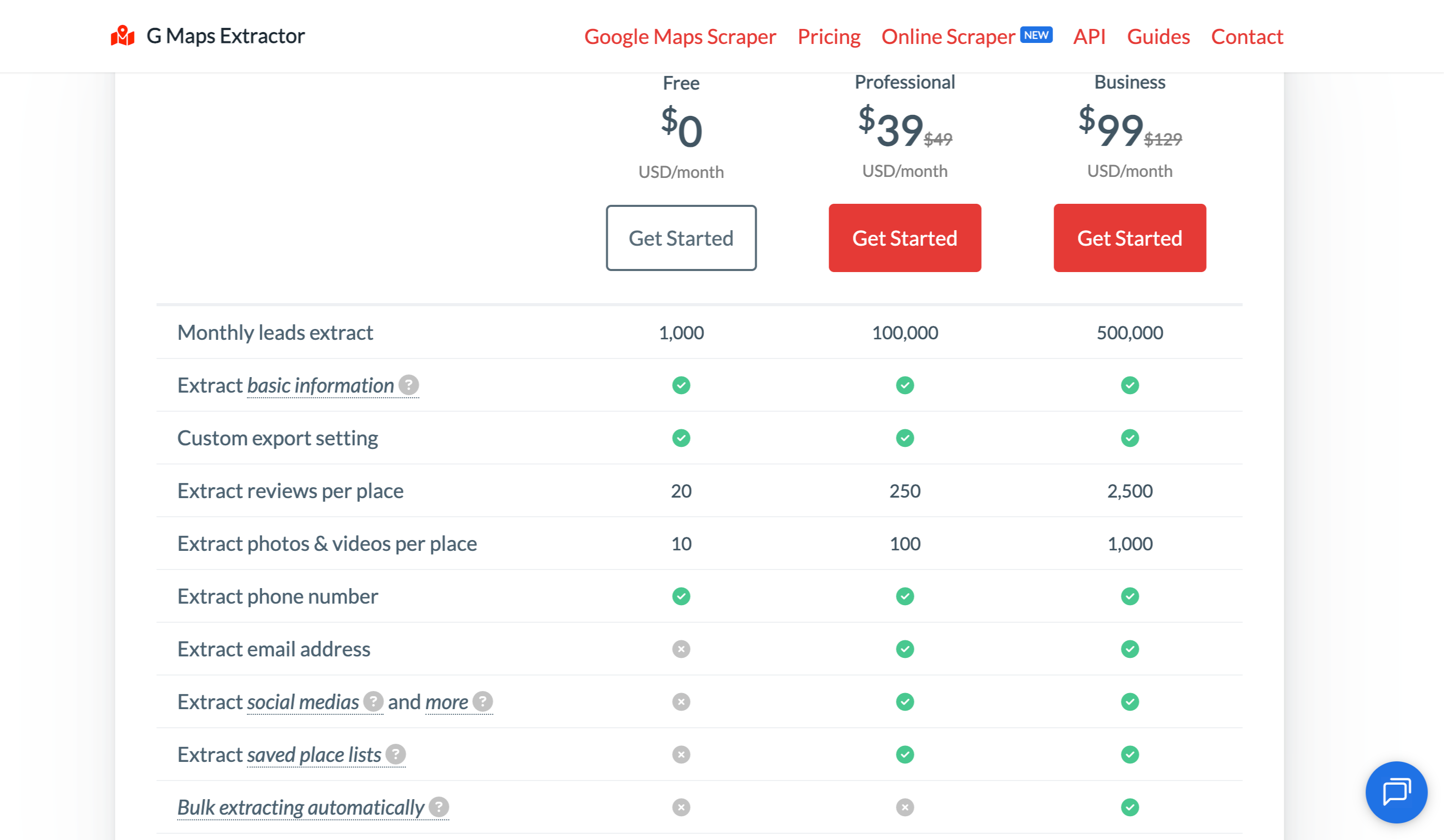Click 'Extract email address' row label

(273, 649)
